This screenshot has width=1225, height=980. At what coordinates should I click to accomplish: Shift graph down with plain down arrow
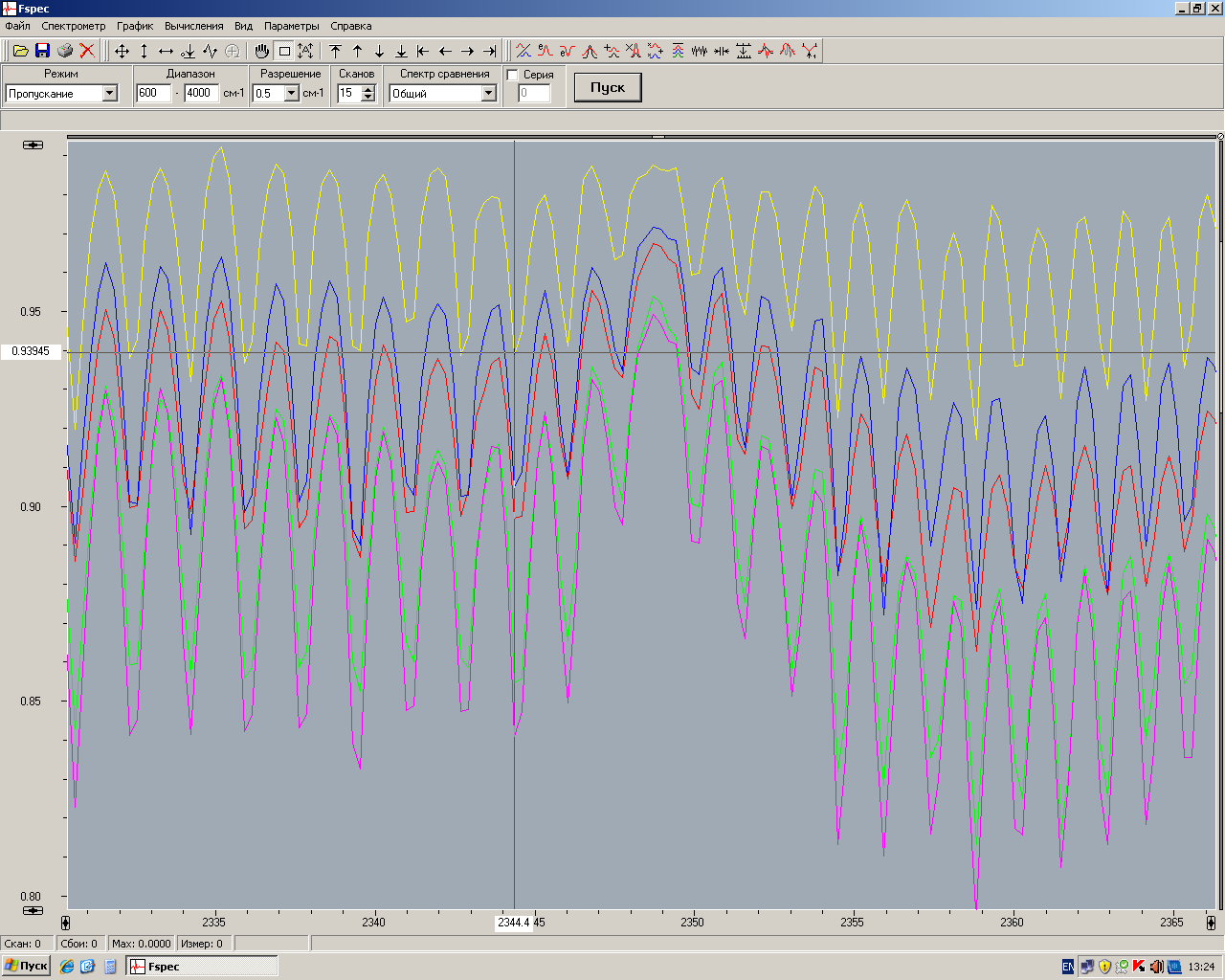[x=379, y=51]
